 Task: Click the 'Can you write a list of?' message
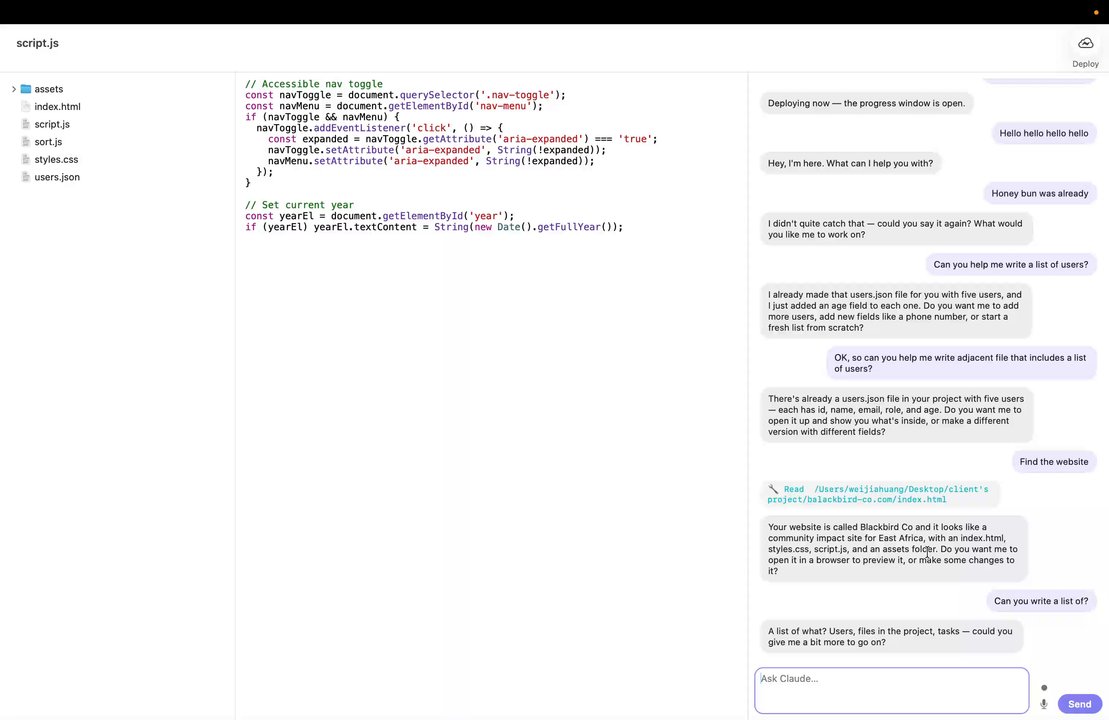(x=1041, y=601)
